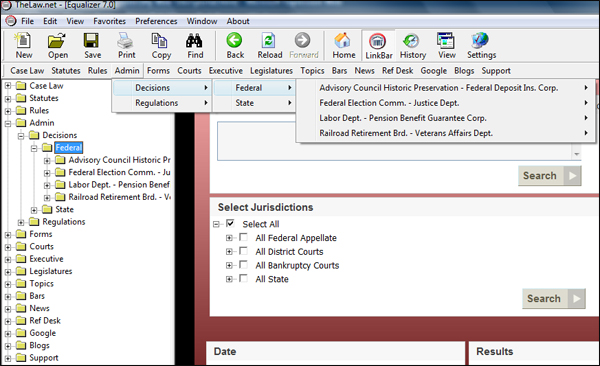Click the View toolbar icon
The image size is (600, 366).
446,41
